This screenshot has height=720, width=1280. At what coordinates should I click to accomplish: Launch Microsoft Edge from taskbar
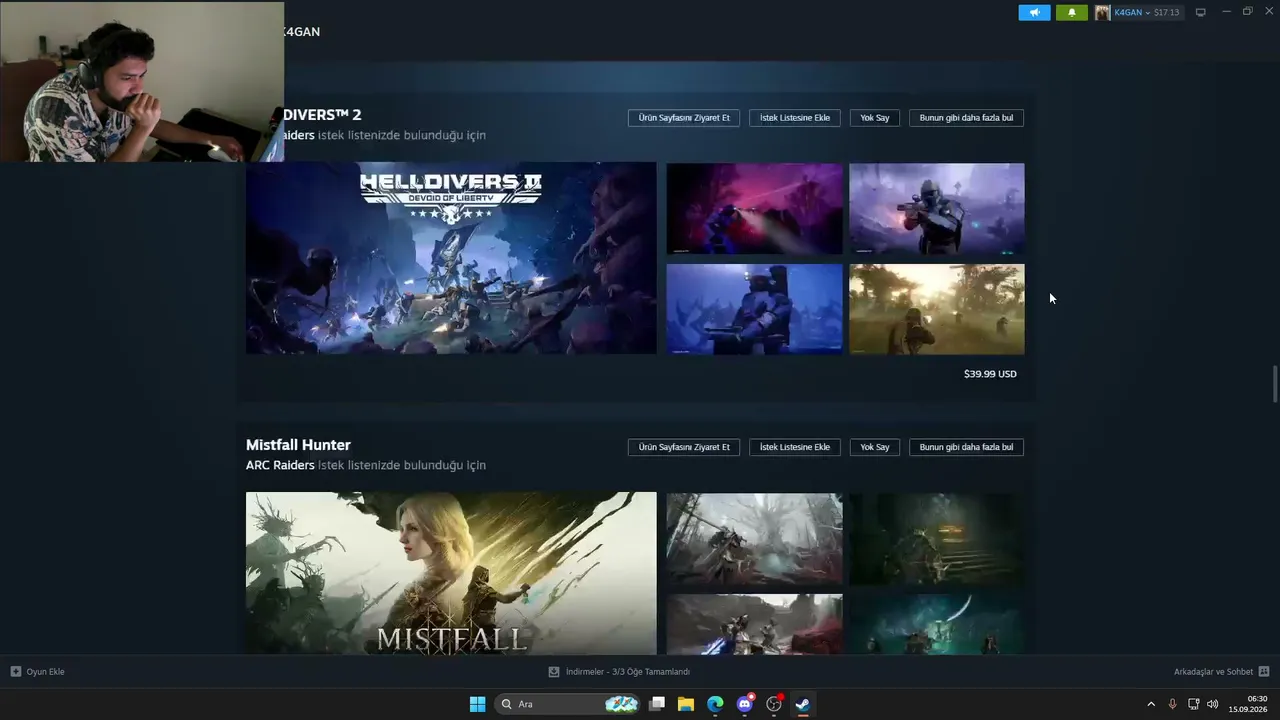[x=715, y=704]
